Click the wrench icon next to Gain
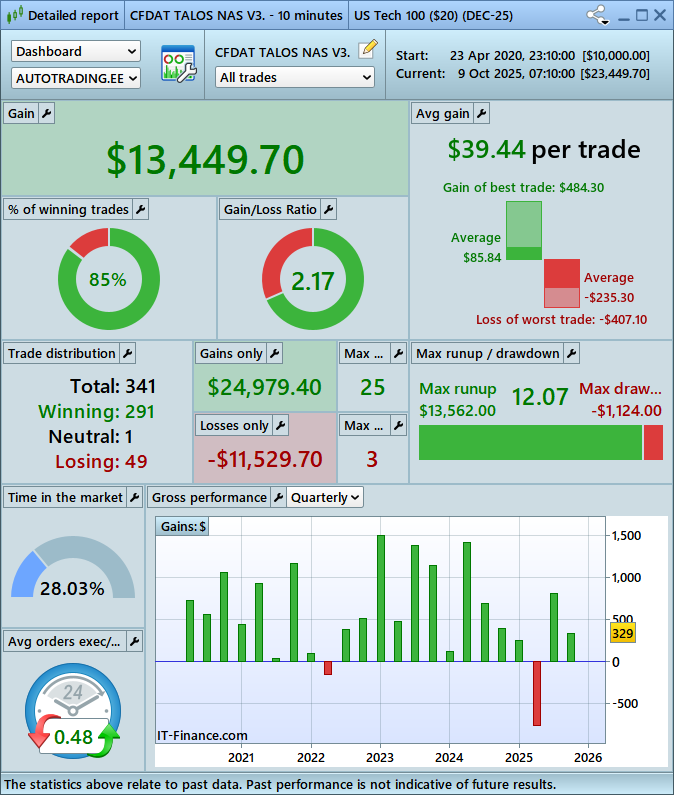The width and height of the screenshot is (674, 795). click(46, 114)
